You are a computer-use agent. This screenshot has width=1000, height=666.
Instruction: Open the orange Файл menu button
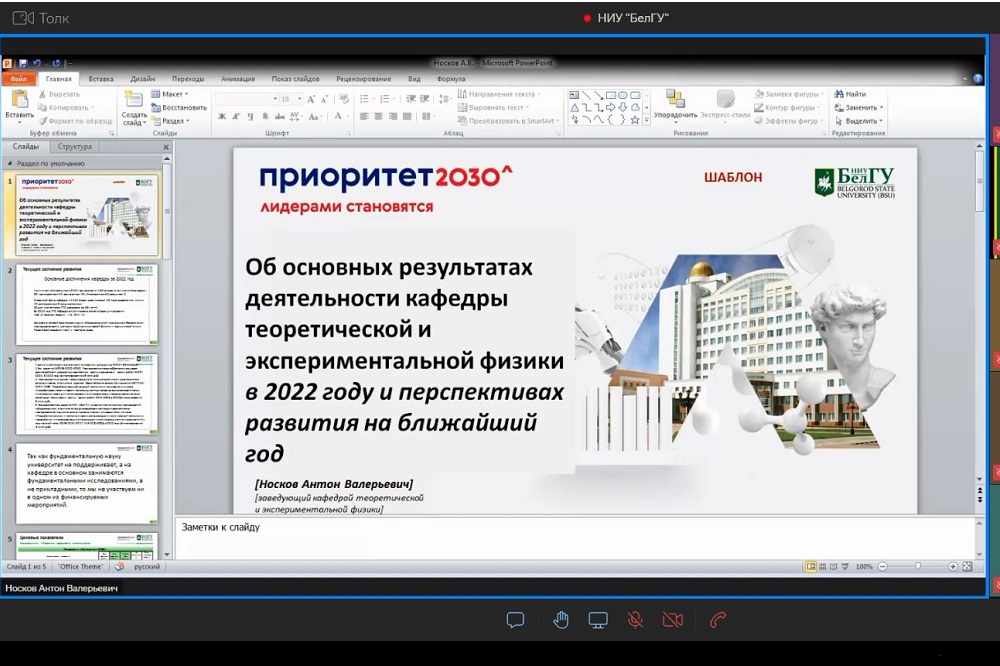(18, 78)
